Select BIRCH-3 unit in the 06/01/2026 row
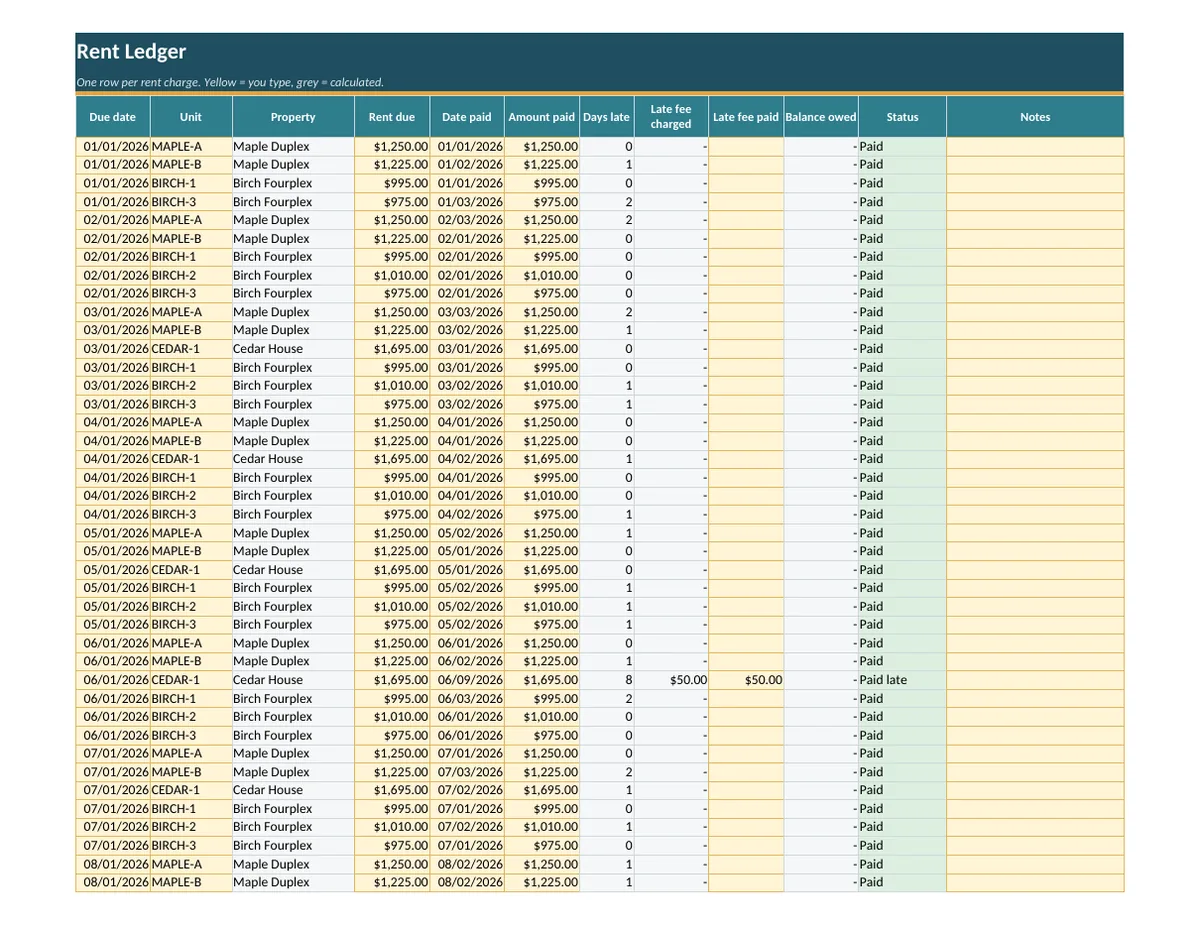This screenshot has height=927, width=1200. 191,735
